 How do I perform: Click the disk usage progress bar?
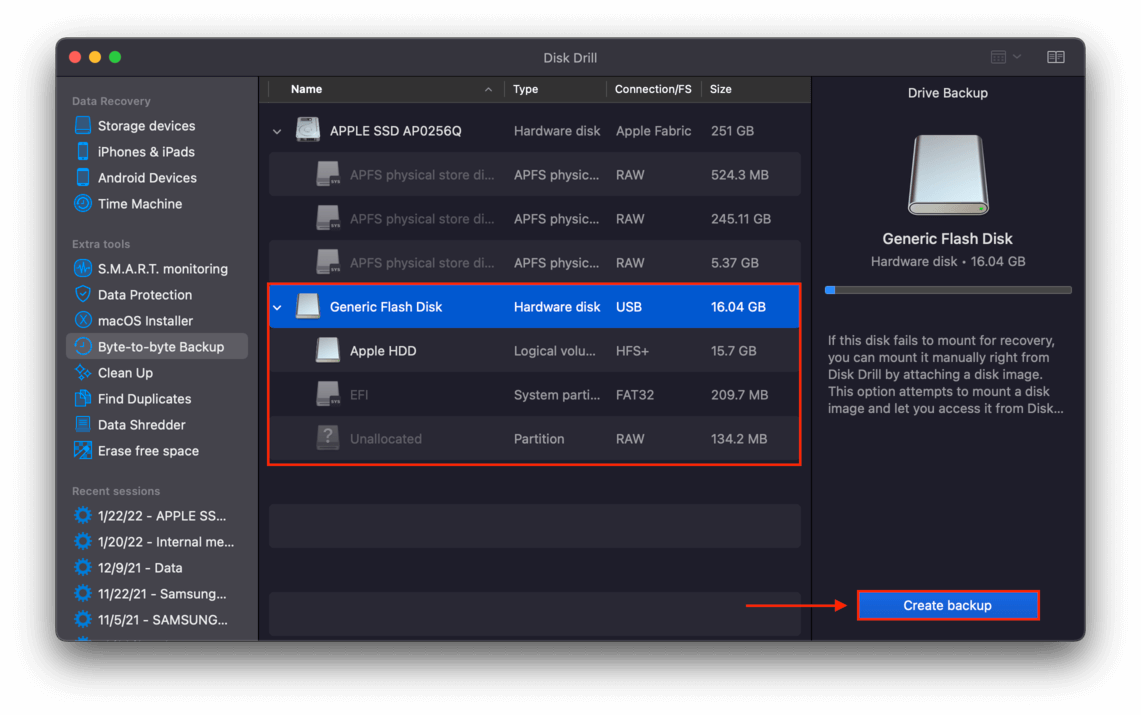pos(947,289)
